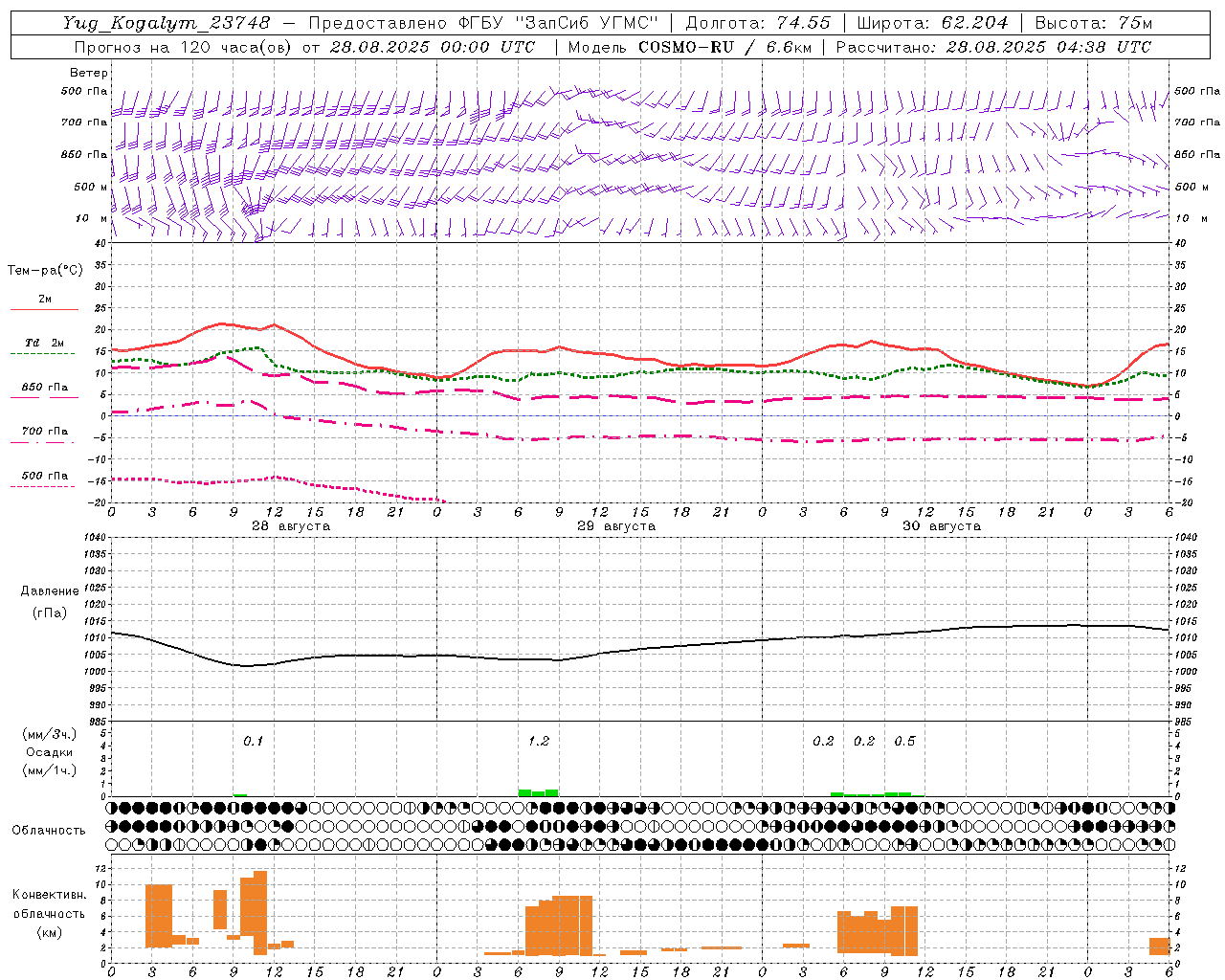Click the 29 августа date label
The image size is (1225, 980).
pyautogui.click(x=616, y=526)
